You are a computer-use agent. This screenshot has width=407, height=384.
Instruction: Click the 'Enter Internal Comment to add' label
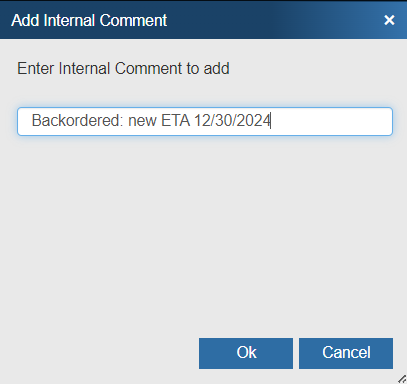pyautogui.click(x=123, y=69)
